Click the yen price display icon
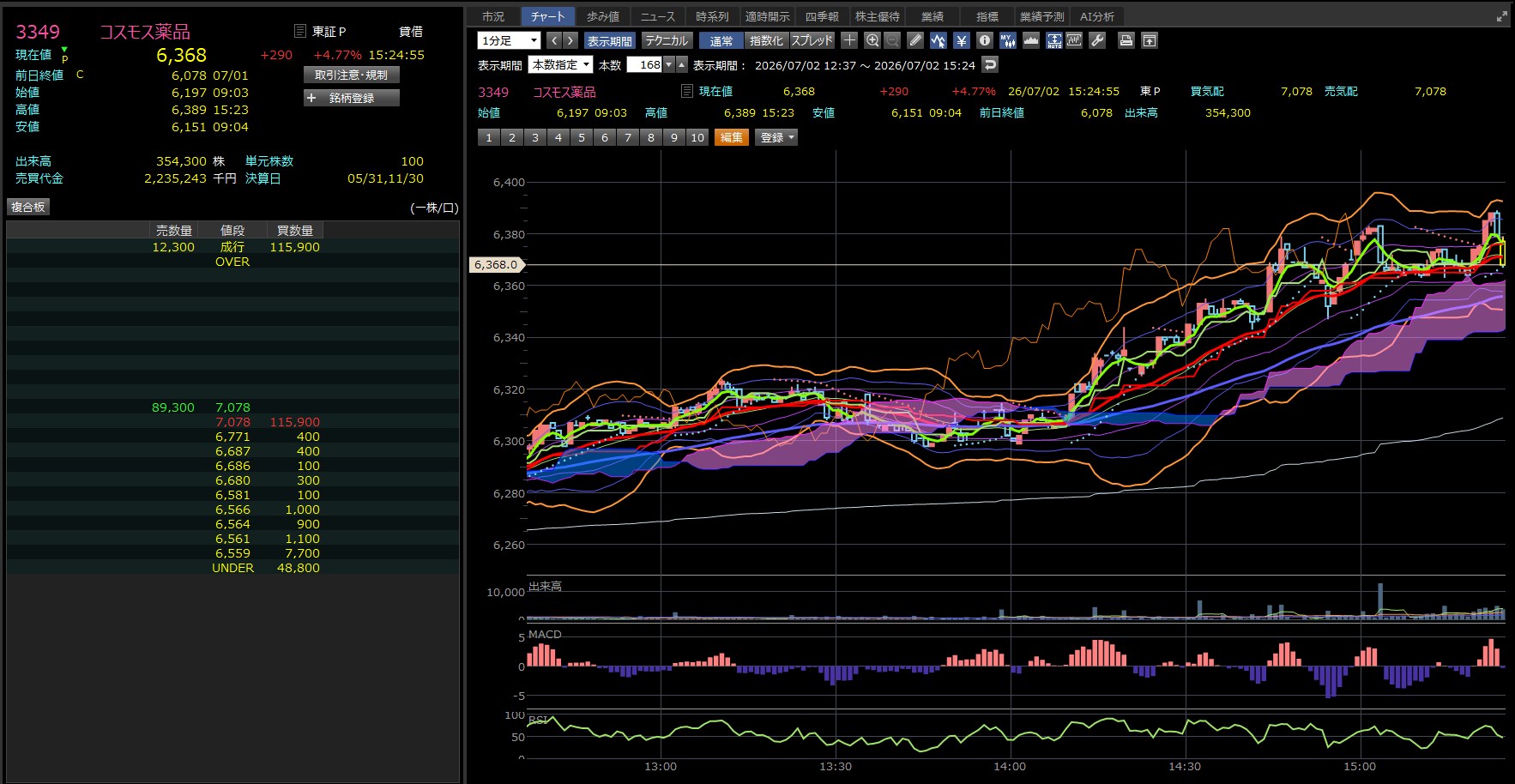The image size is (1515, 784). pos(962,40)
